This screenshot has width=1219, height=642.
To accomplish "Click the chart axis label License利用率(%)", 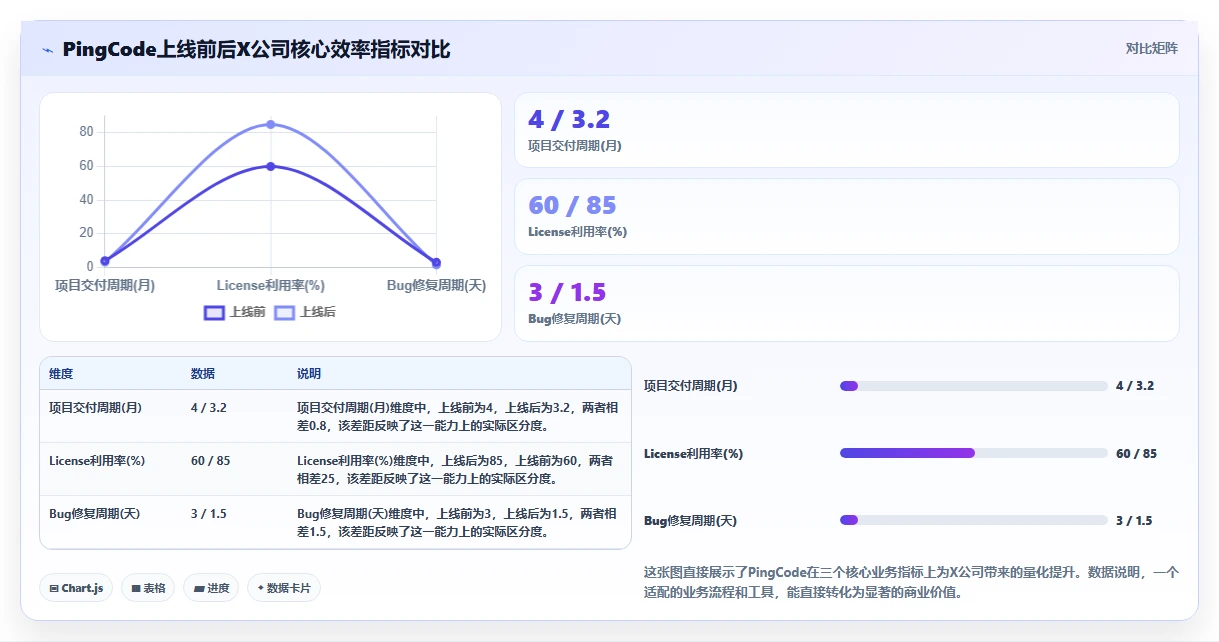I will pos(271,285).
